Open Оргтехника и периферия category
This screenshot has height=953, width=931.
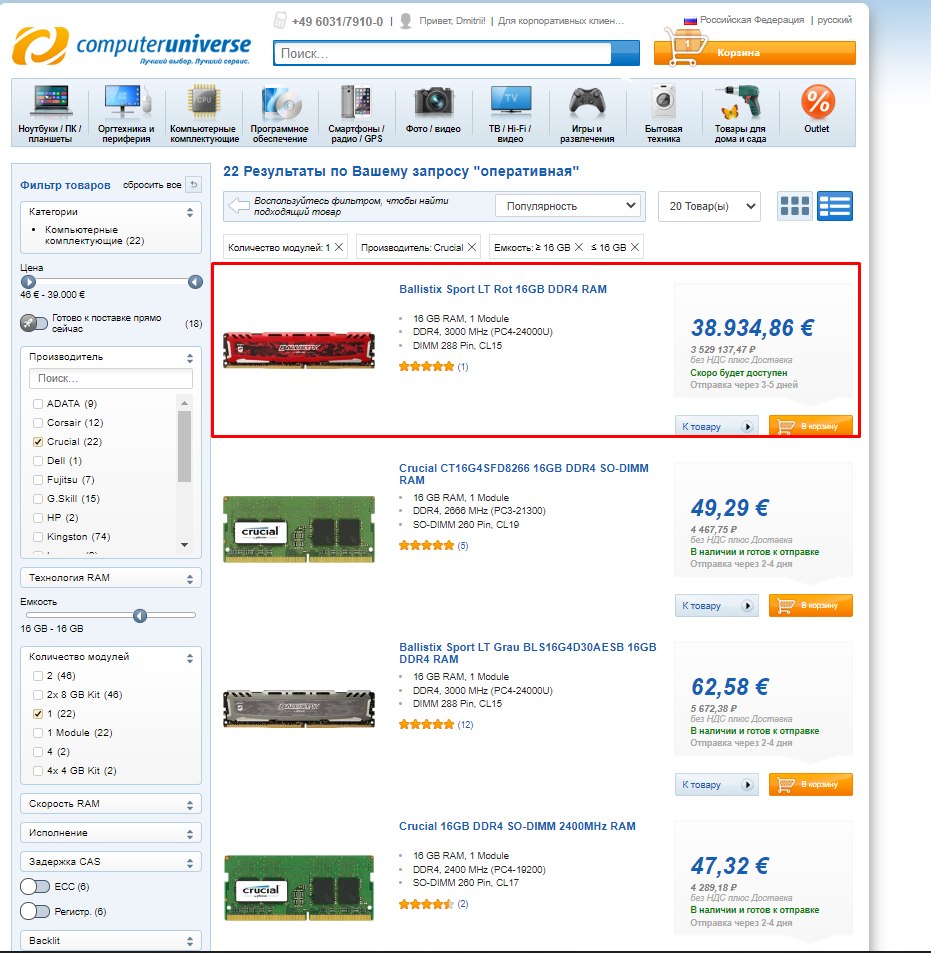click(x=126, y=113)
